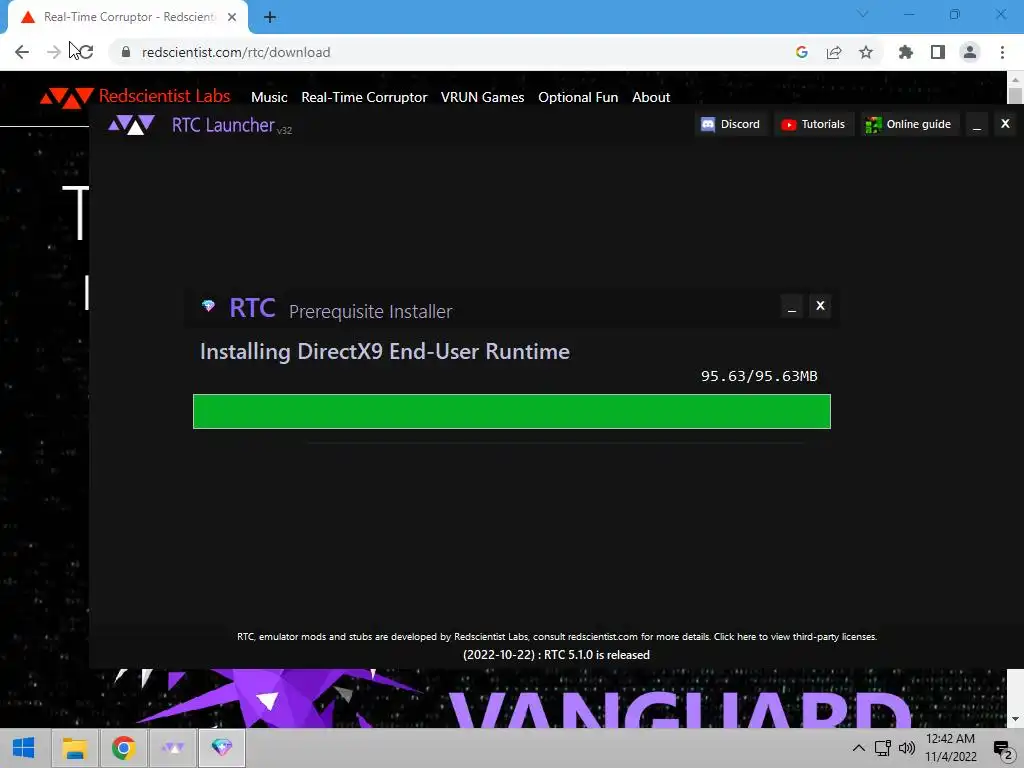Open the Online guide button
The height and width of the screenshot is (768, 1024).
pyautogui.click(x=908, y=124)
